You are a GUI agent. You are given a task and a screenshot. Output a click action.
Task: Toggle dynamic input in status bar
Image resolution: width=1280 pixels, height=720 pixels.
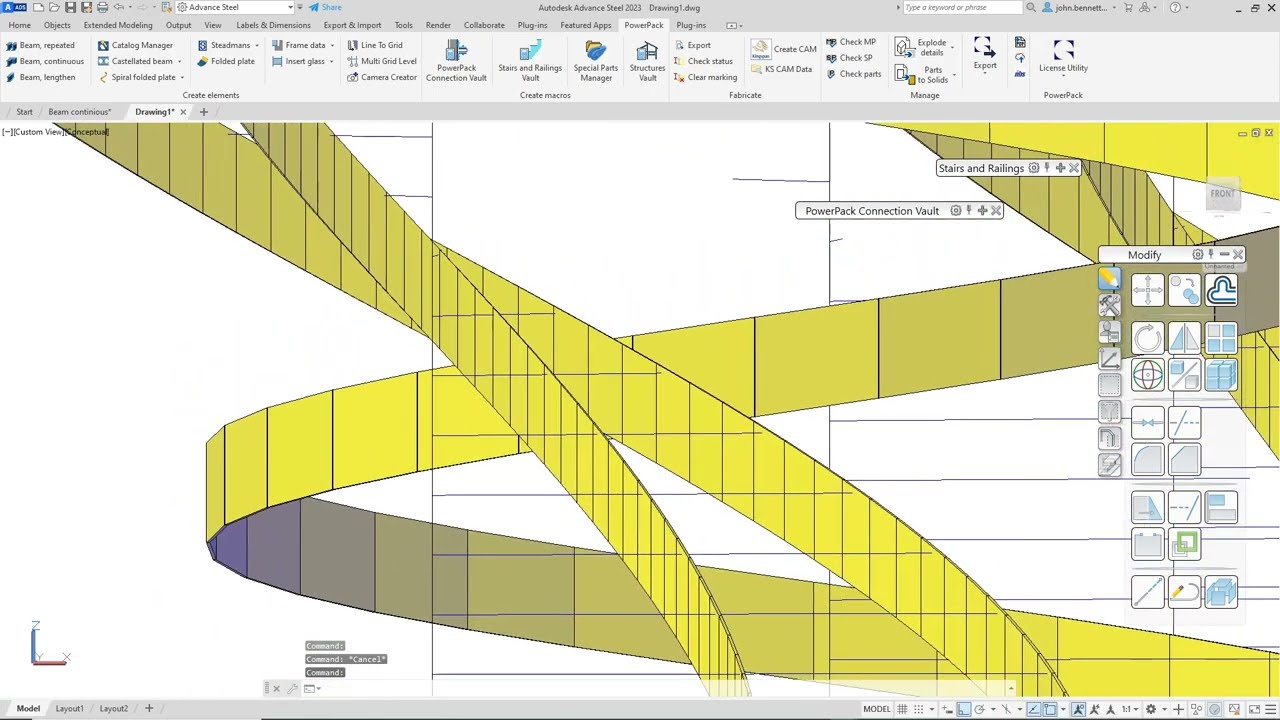pyautogui.click(x=947, y=709)
